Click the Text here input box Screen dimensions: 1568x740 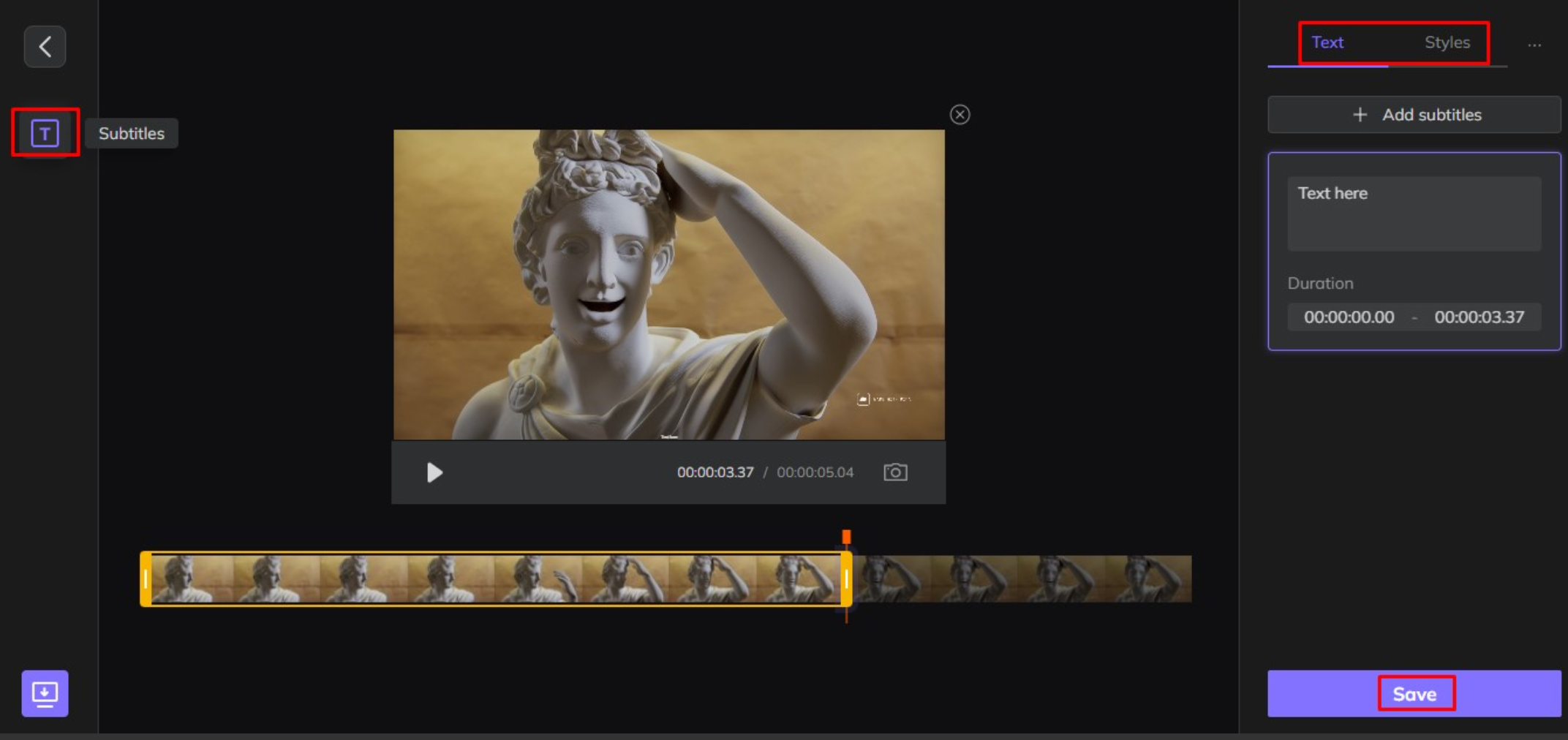click(x=1413, y=212)
